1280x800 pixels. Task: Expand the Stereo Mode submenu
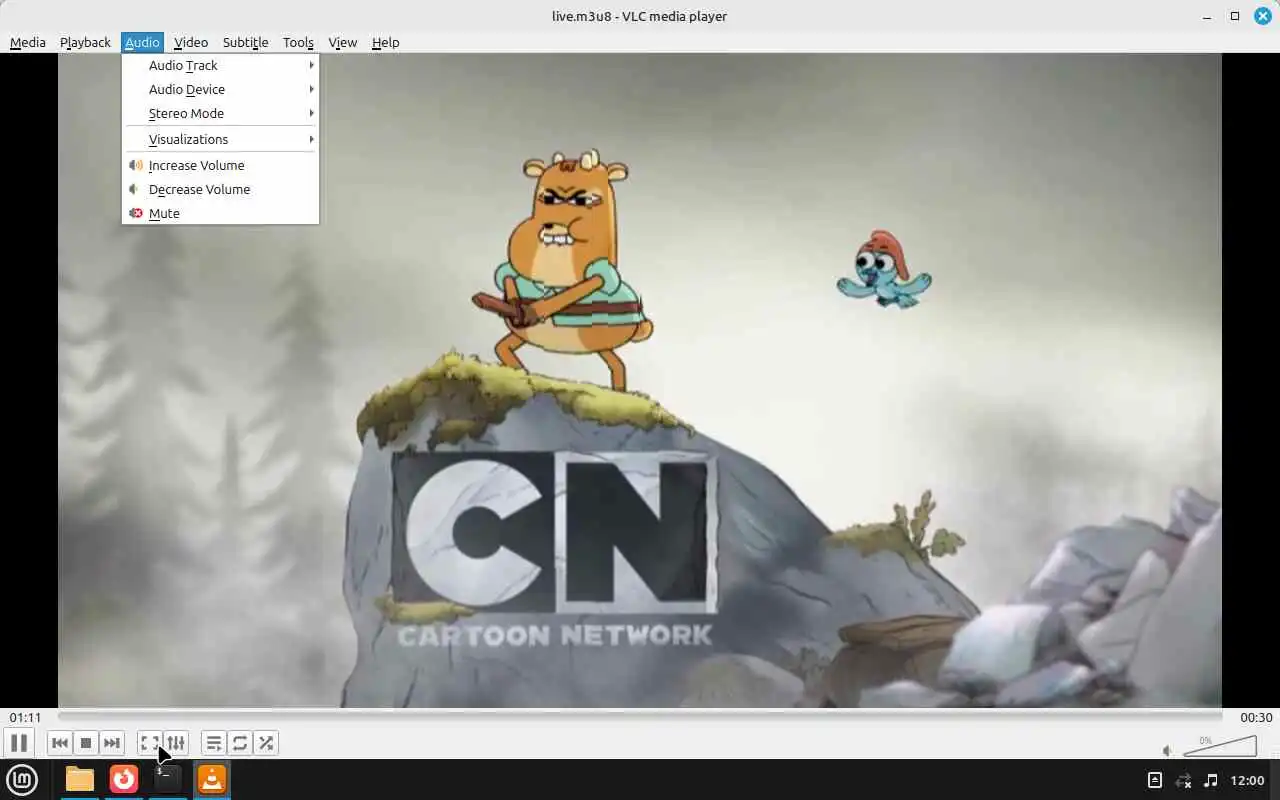click(x=220, y=113)
